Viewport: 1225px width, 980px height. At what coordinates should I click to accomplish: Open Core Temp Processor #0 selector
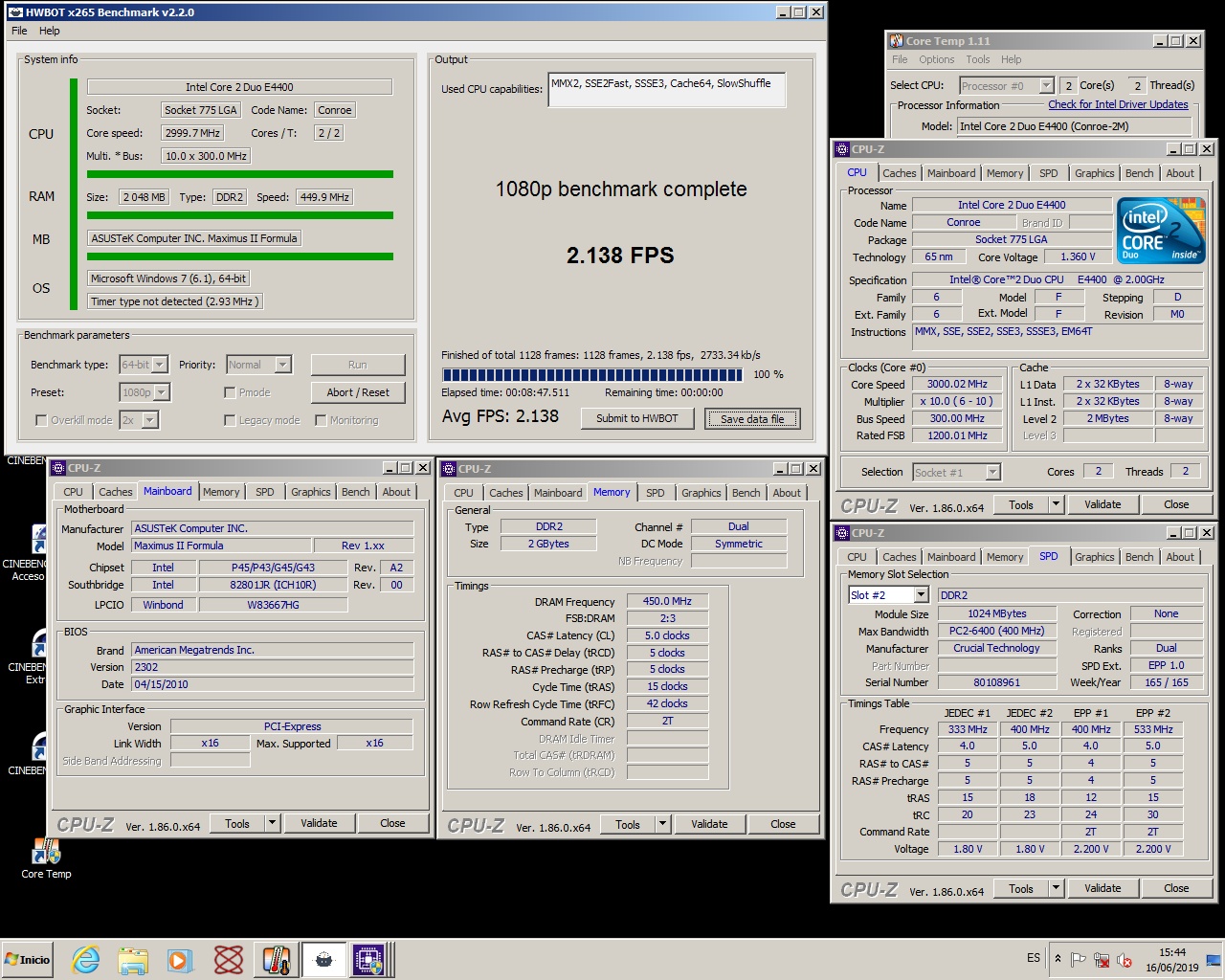pyautogui.click(x=1006, y=85)
